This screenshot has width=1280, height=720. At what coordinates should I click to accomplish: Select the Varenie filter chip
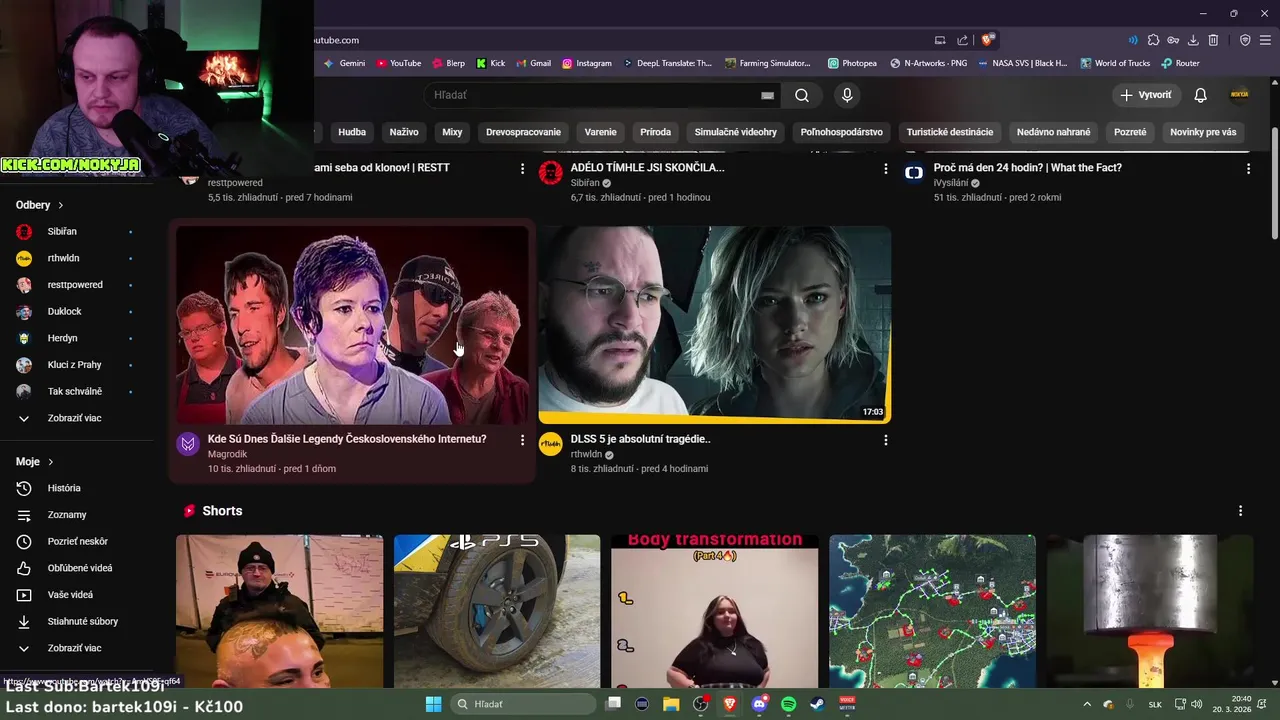coord(601,132)
